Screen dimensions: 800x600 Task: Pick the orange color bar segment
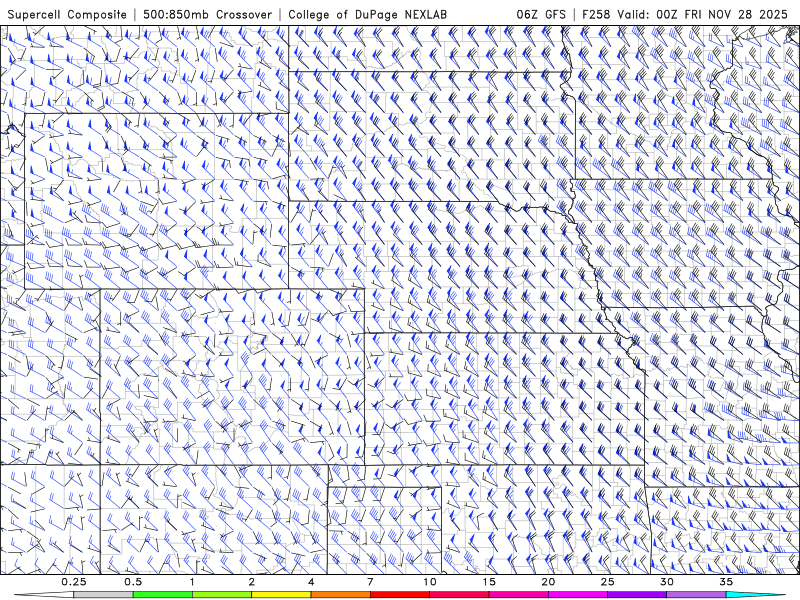click(x=341, y=595)
